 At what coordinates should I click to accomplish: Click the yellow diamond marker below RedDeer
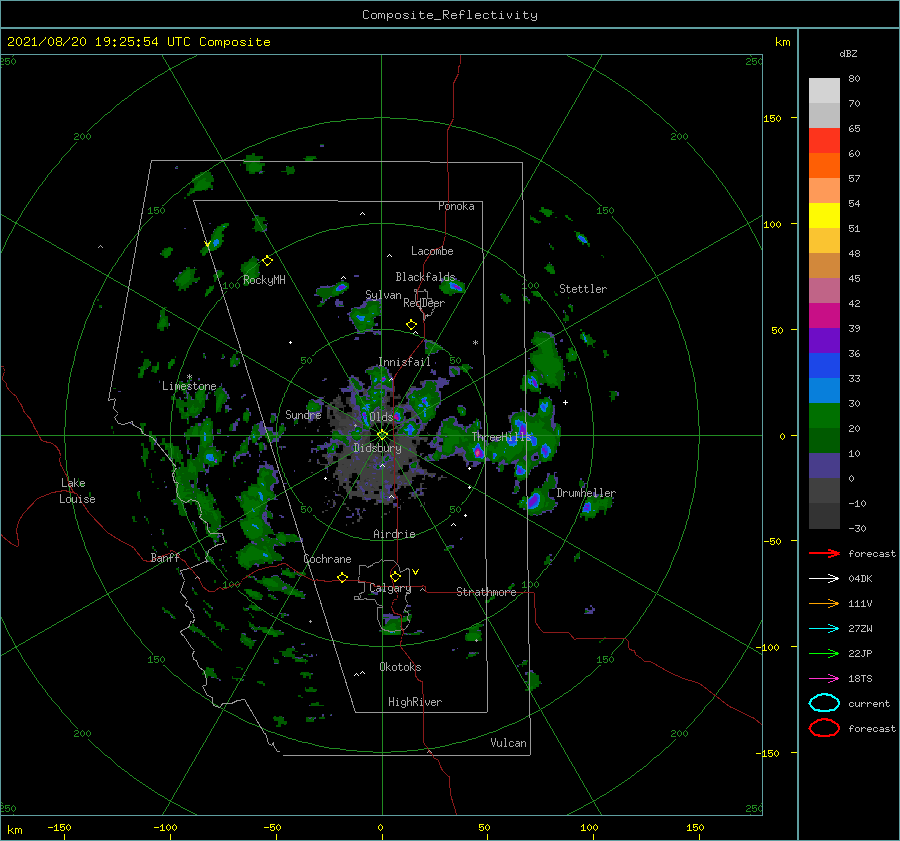411,325
